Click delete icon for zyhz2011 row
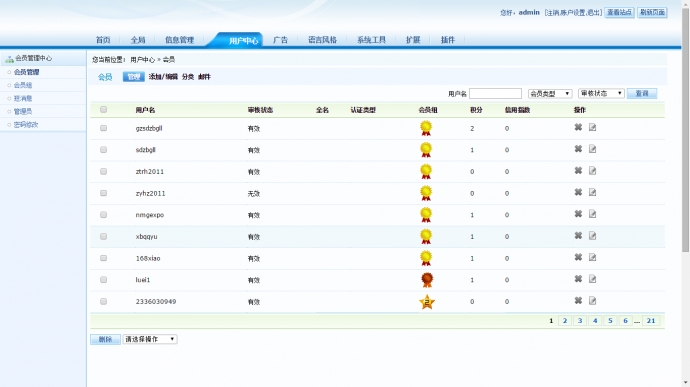The width and height of the screenshot is (690, 387). [578, 192]
